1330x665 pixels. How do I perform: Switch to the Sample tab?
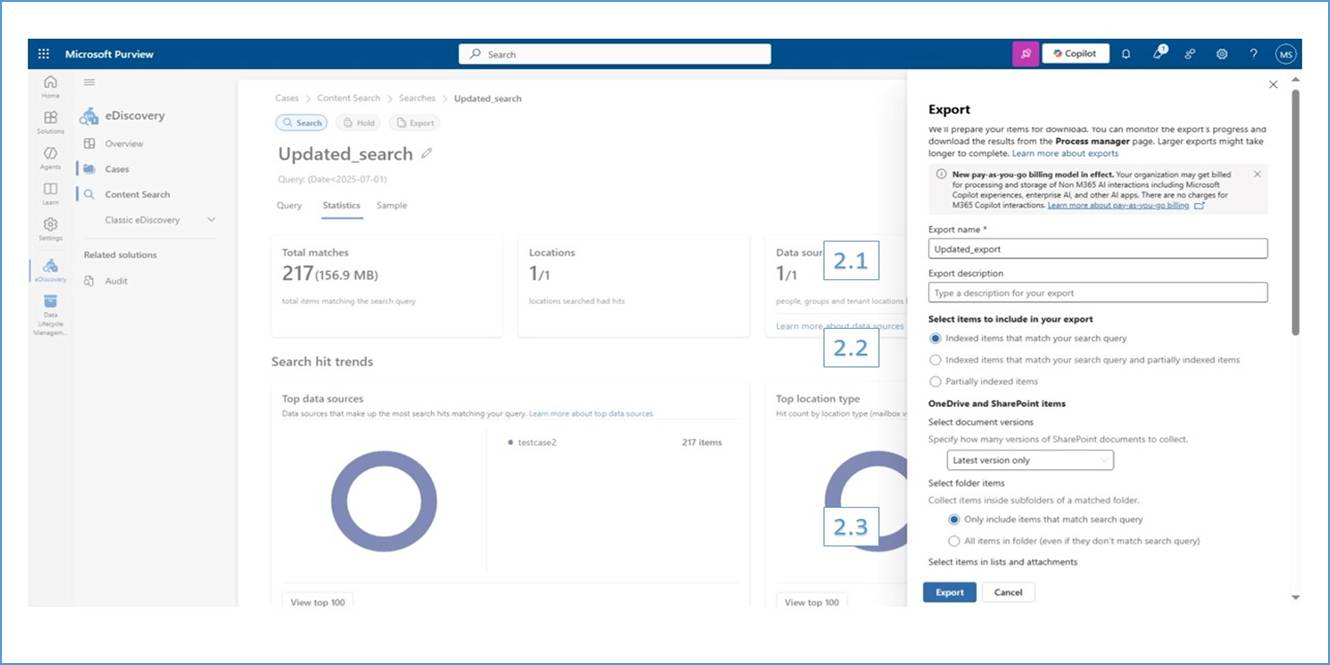[x=392, y=205]
